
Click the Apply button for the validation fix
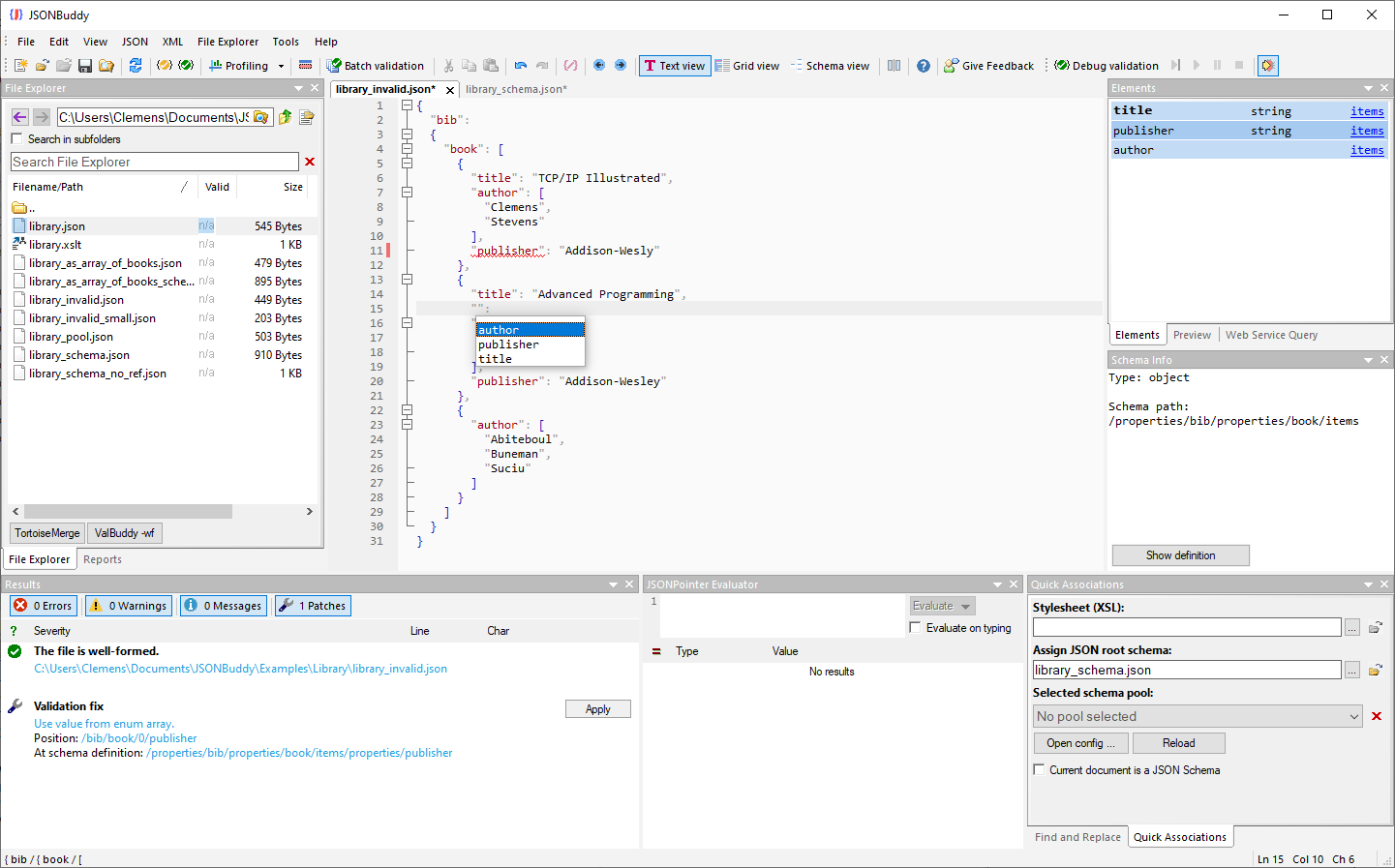(598, 709)
